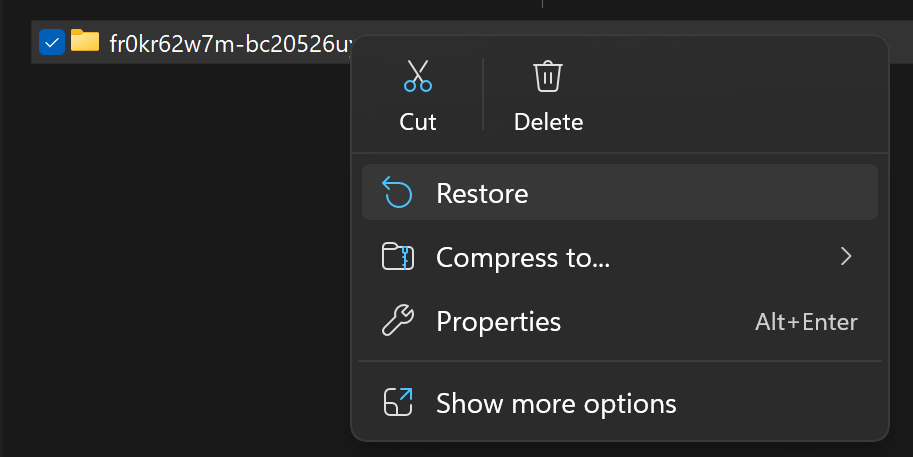
Task: Click the zipped folder Compress icon
Action: click(398, 258)
